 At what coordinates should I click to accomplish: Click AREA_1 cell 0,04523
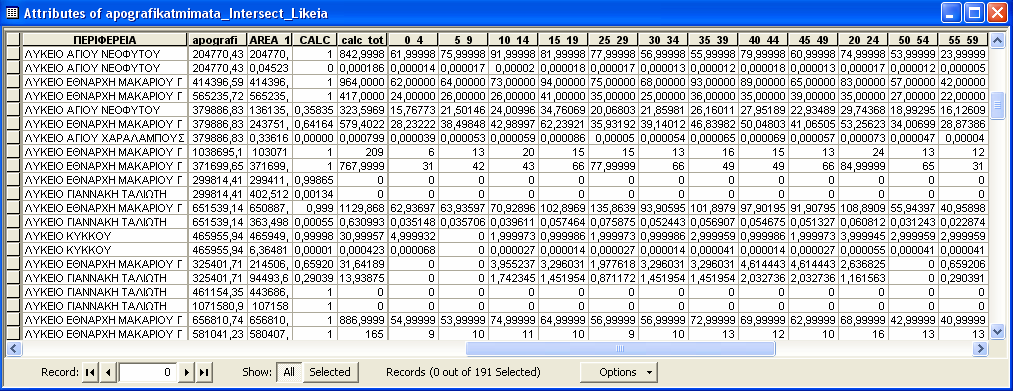tap(269, 68)
